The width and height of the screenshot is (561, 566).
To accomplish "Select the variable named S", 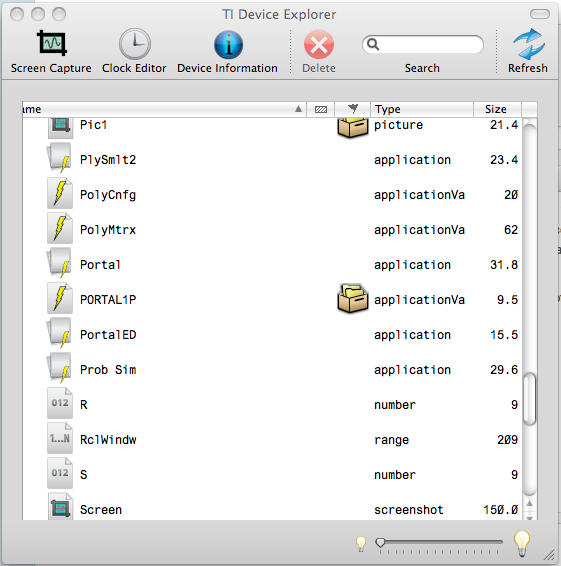I will pos(83,475).
